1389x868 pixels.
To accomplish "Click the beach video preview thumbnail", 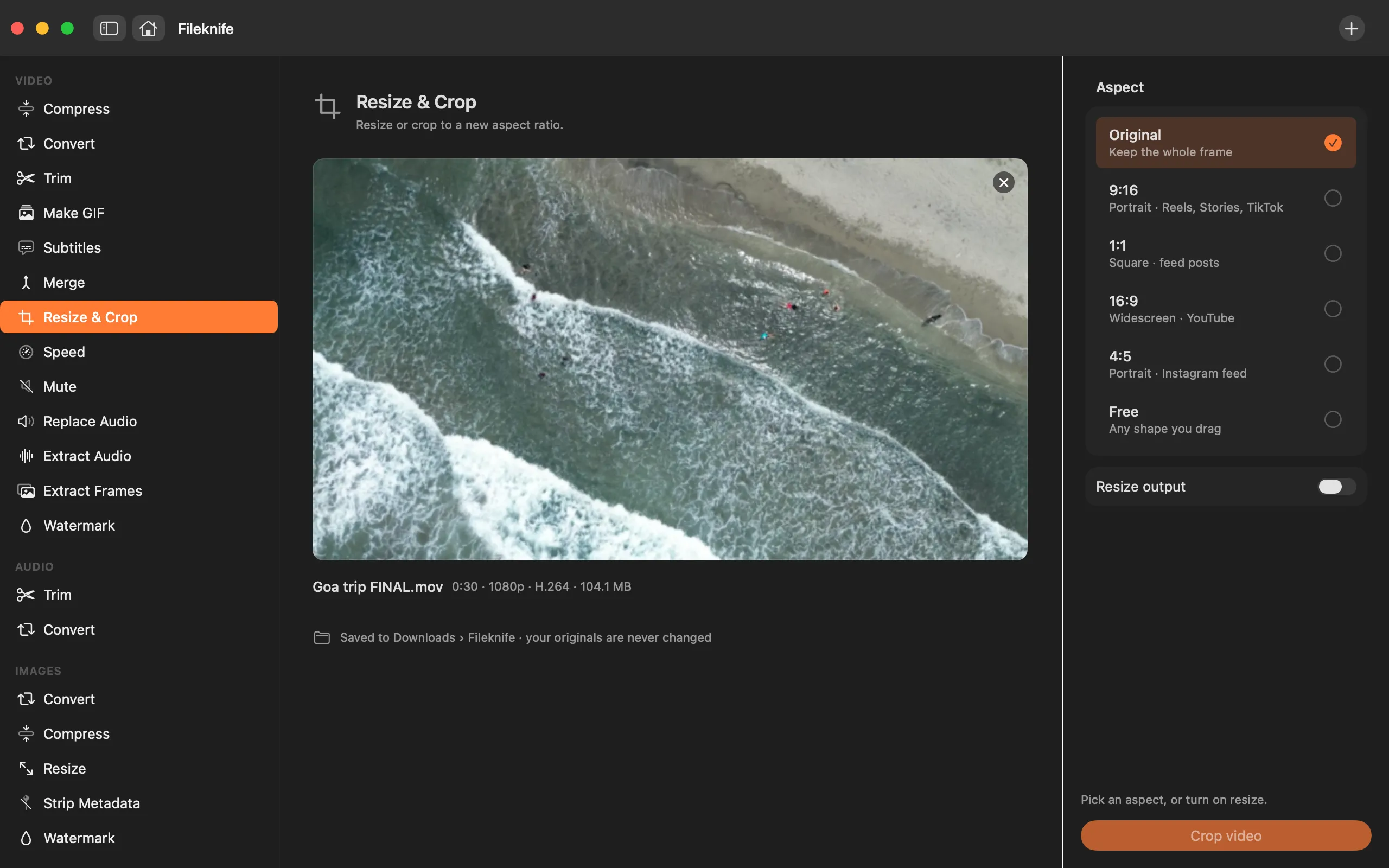I will (x=670, y=359).
